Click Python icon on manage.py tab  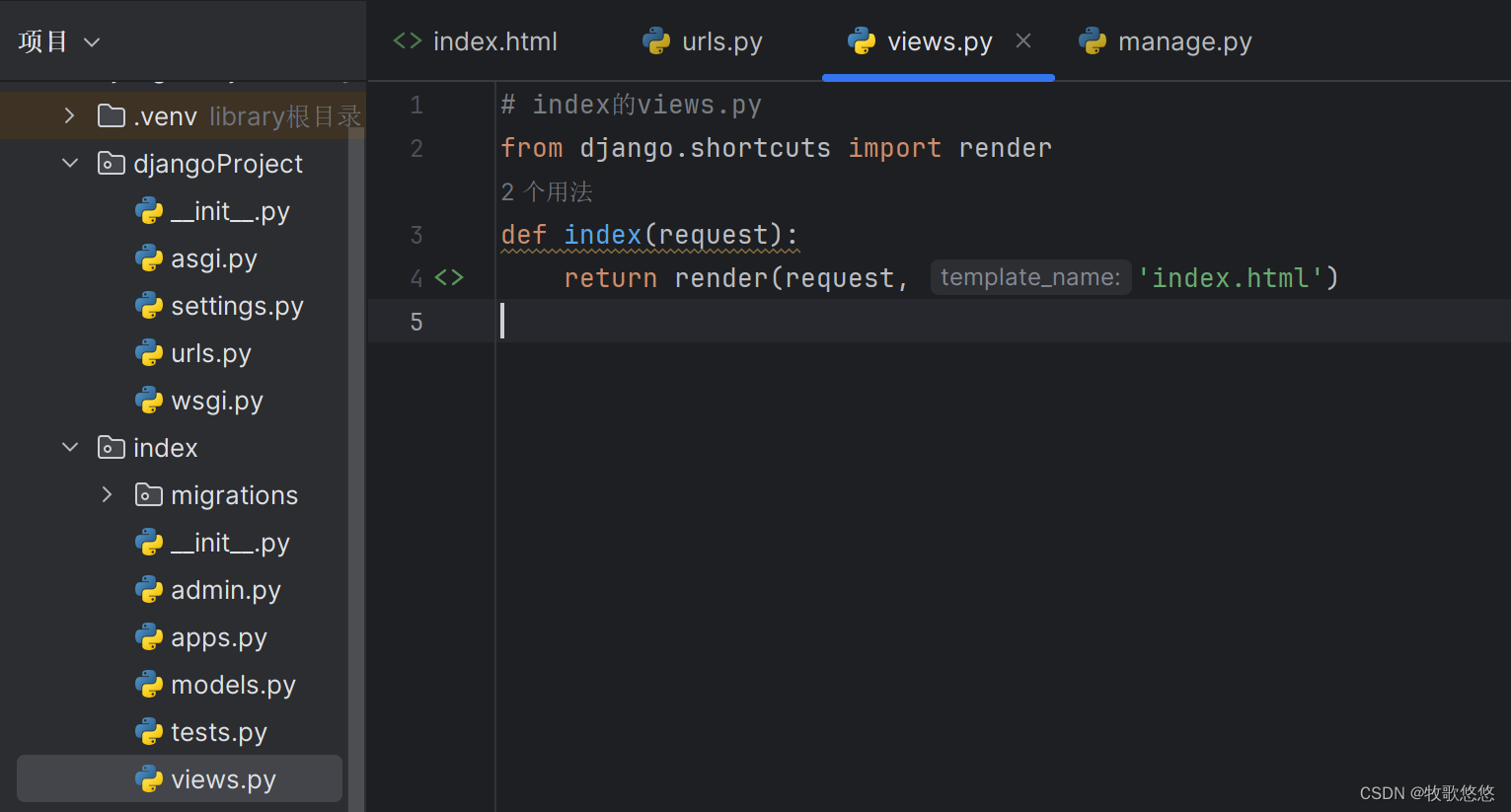pos(1093,40)
